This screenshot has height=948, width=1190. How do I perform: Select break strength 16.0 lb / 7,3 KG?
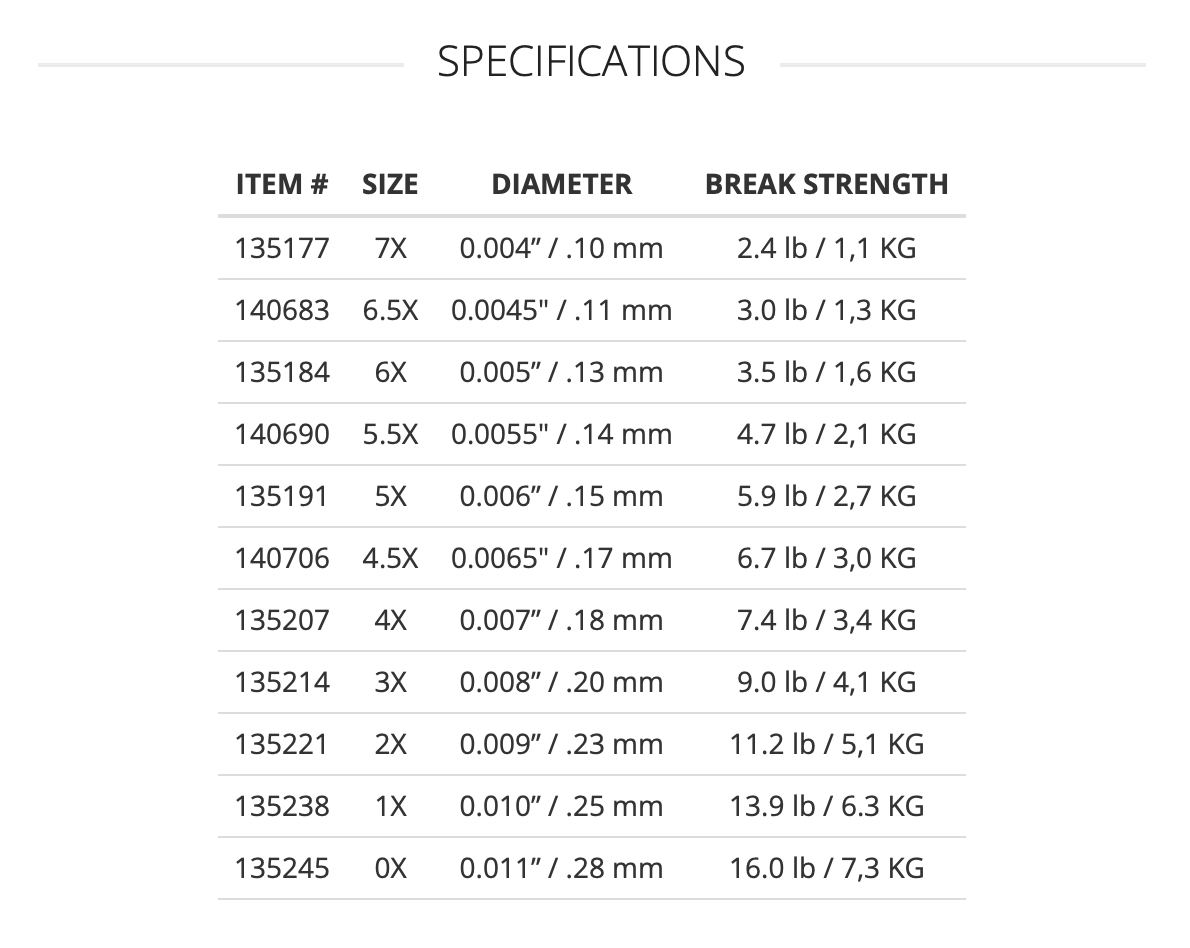(826, 868)
